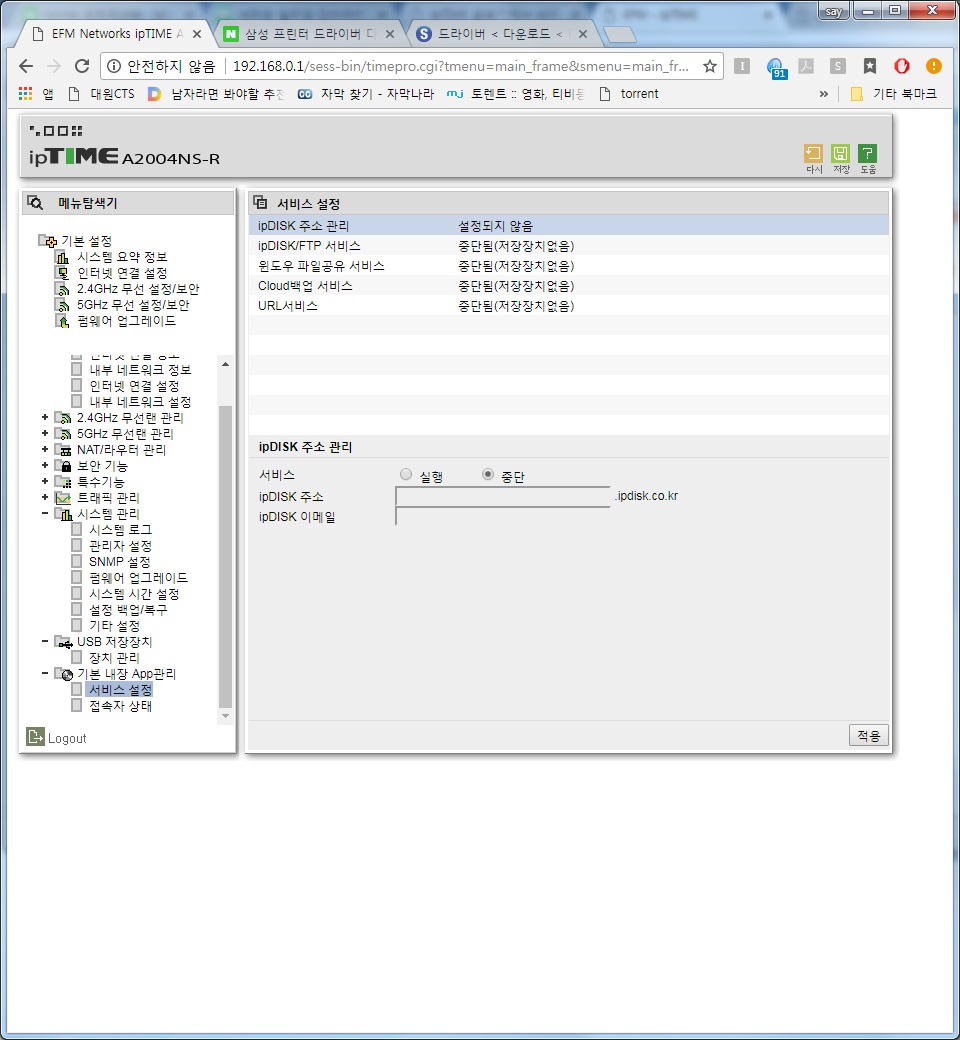Image resolution: width=960 pixels, height=1040 pixels.
Task: Click the green 저장 (save) icon
Action: pyautogui.click(x=840, y=154)
